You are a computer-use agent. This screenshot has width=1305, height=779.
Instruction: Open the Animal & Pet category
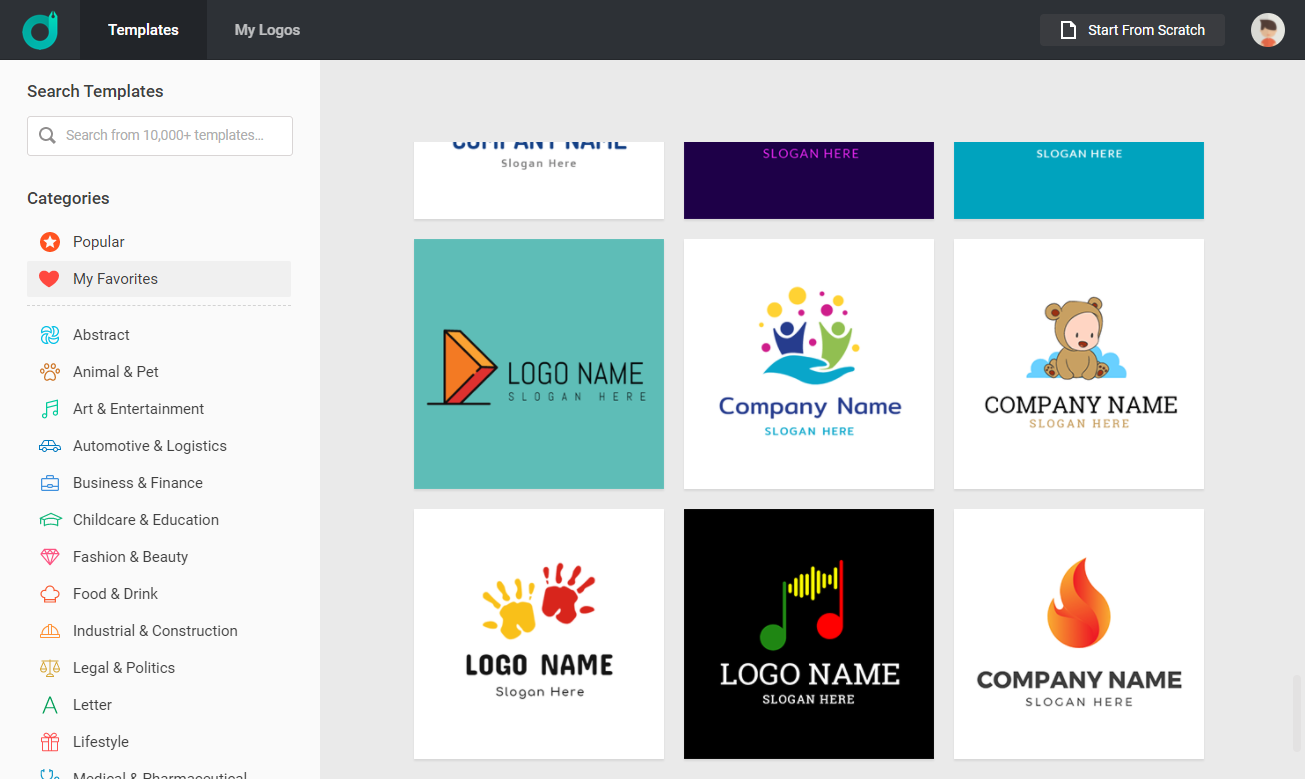(x=159, y=372)
